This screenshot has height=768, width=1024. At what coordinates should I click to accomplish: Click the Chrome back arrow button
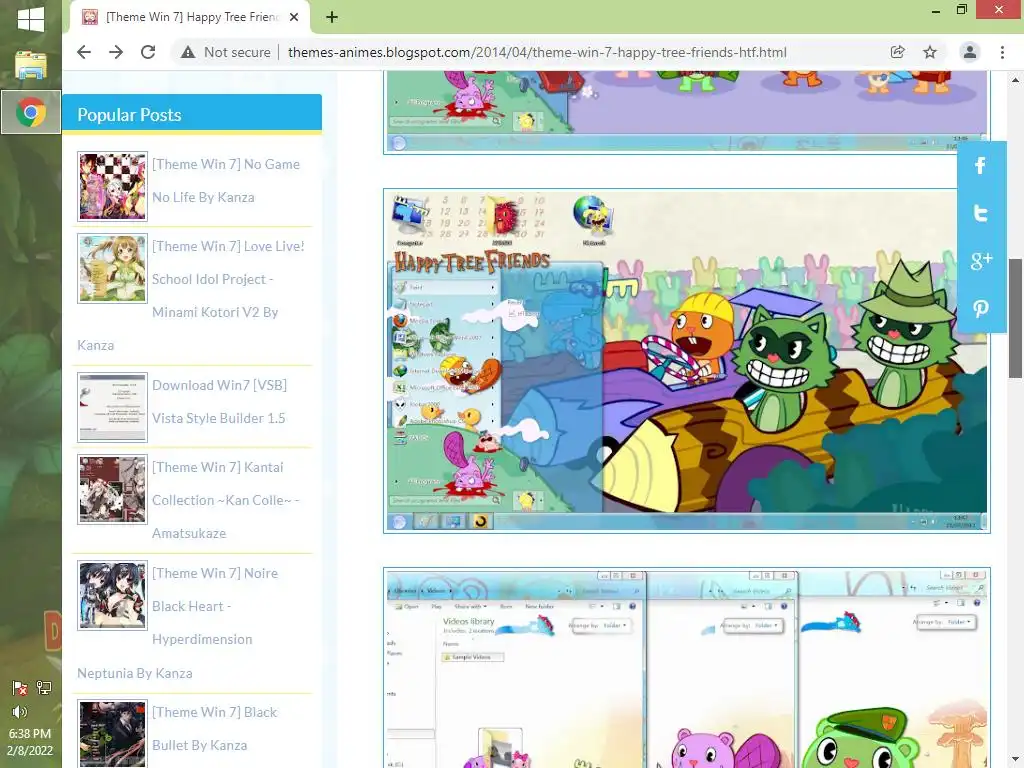click(84, 52)
